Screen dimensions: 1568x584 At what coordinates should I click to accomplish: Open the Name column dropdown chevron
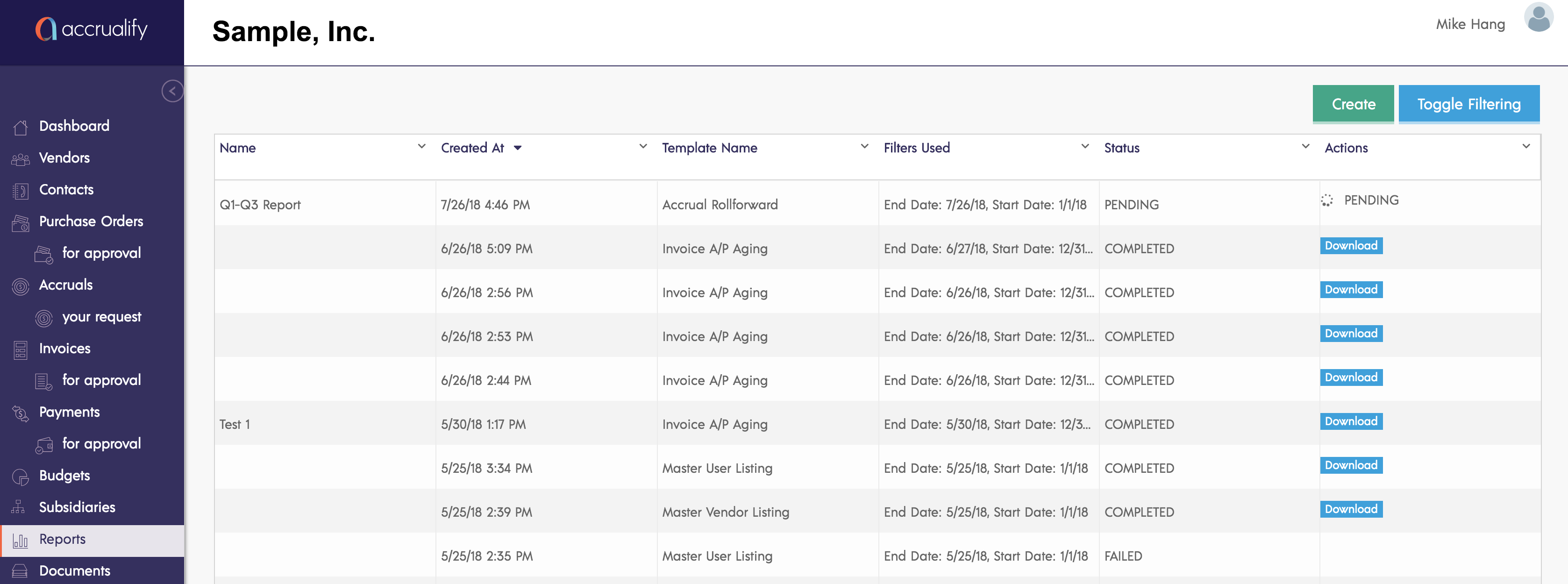(x=421, y=146)
